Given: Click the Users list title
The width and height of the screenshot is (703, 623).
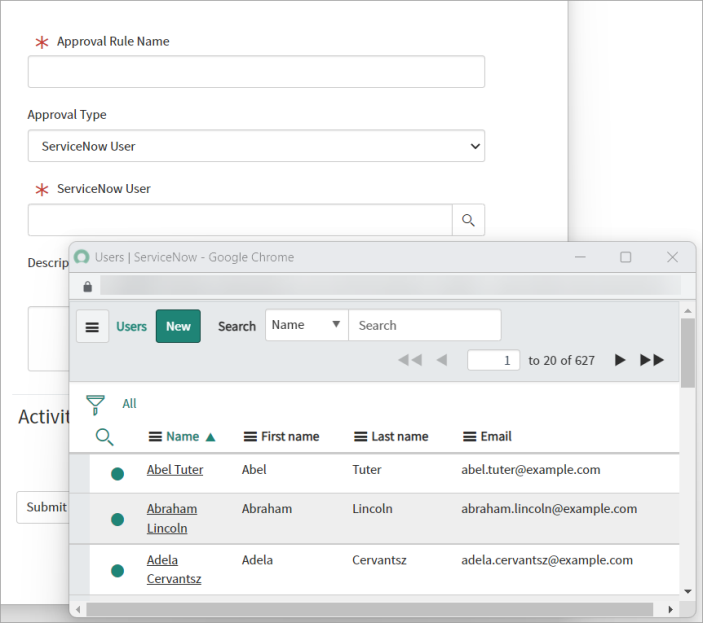Looking at the screenshot, I should tap(131, 326).
